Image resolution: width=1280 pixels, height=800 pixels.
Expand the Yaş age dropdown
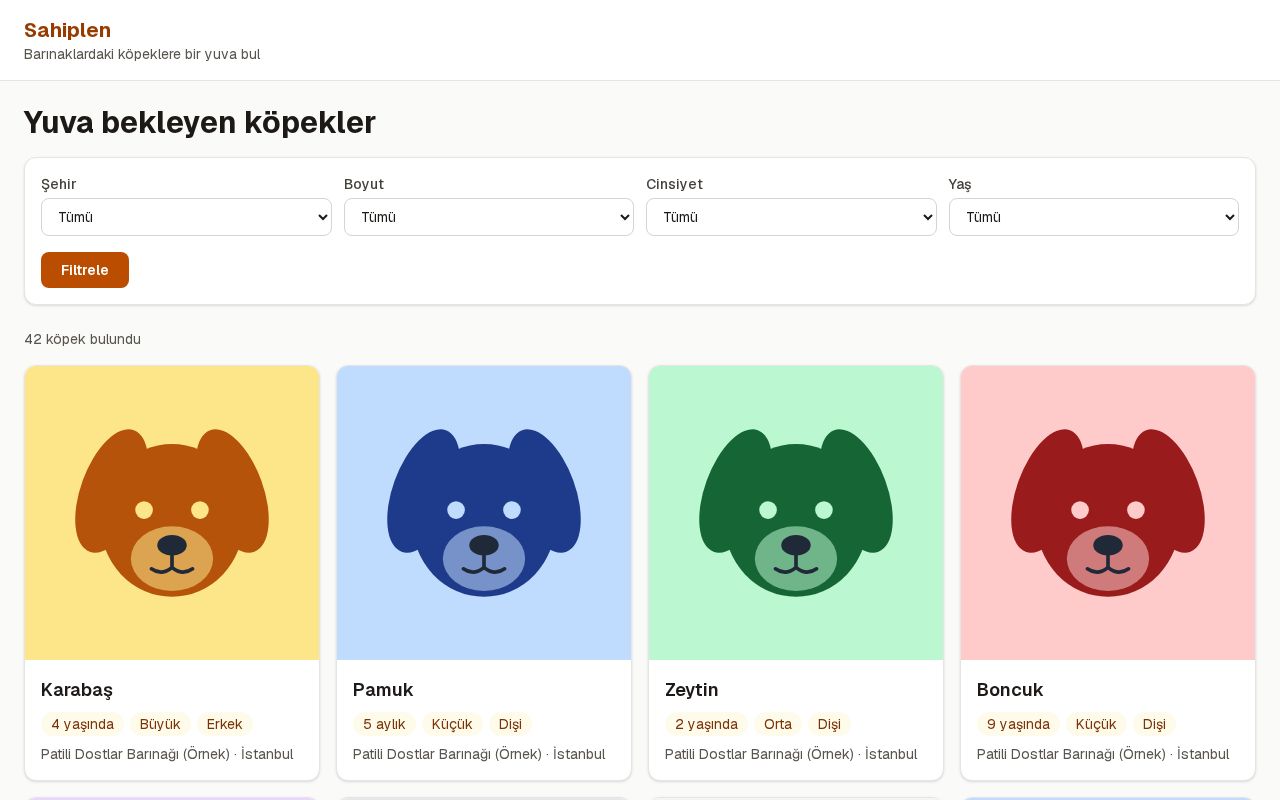click(1094, 217)
